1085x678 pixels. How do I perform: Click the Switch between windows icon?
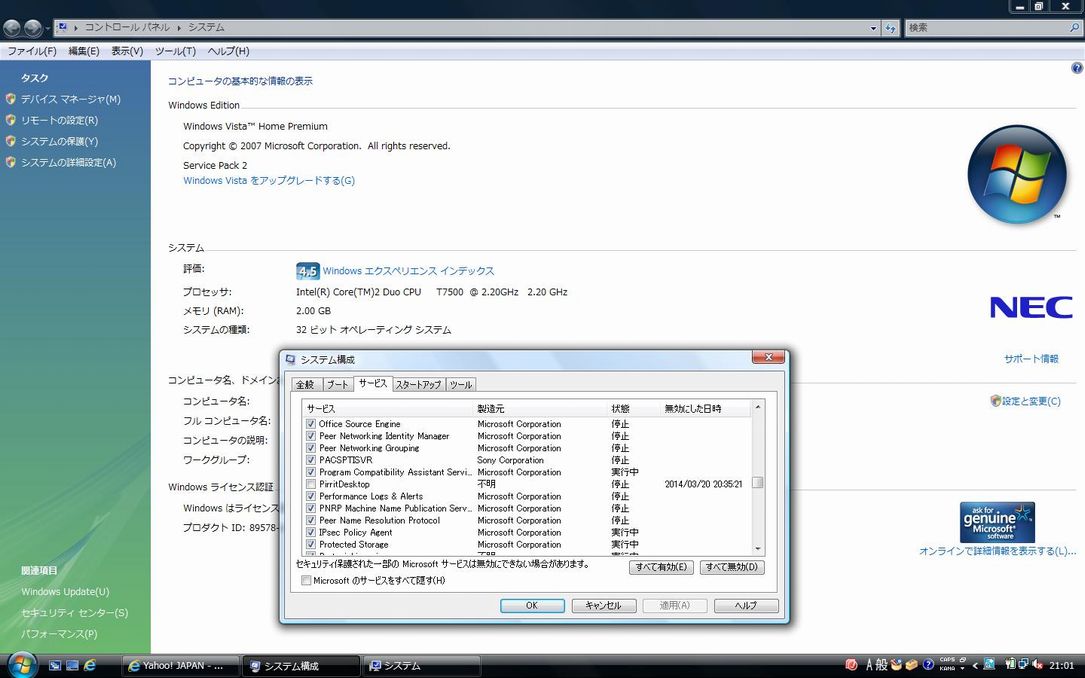tap(72, 666)
